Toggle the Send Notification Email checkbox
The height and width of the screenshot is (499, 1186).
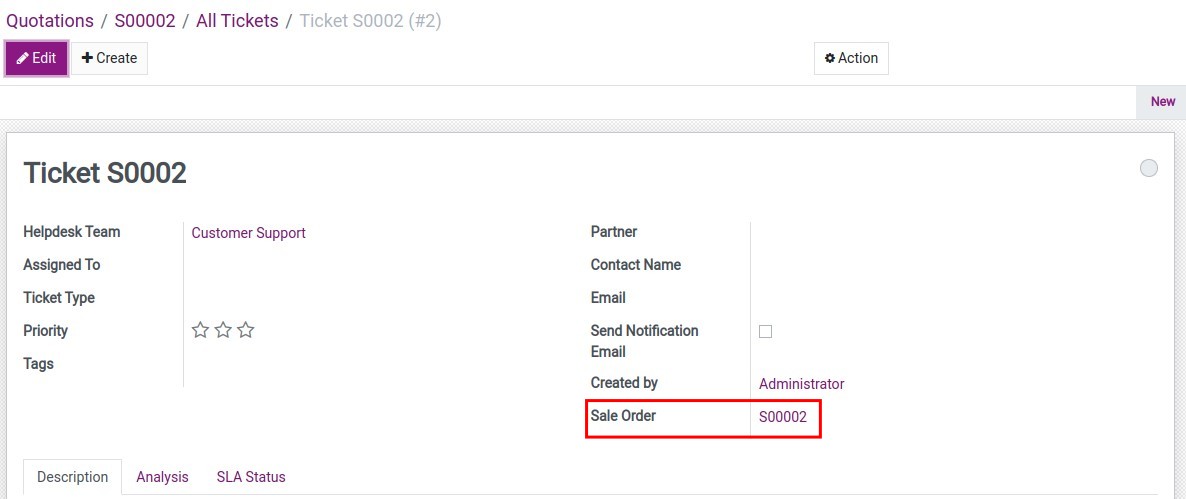pyautogui.click(x=766, y=331)
